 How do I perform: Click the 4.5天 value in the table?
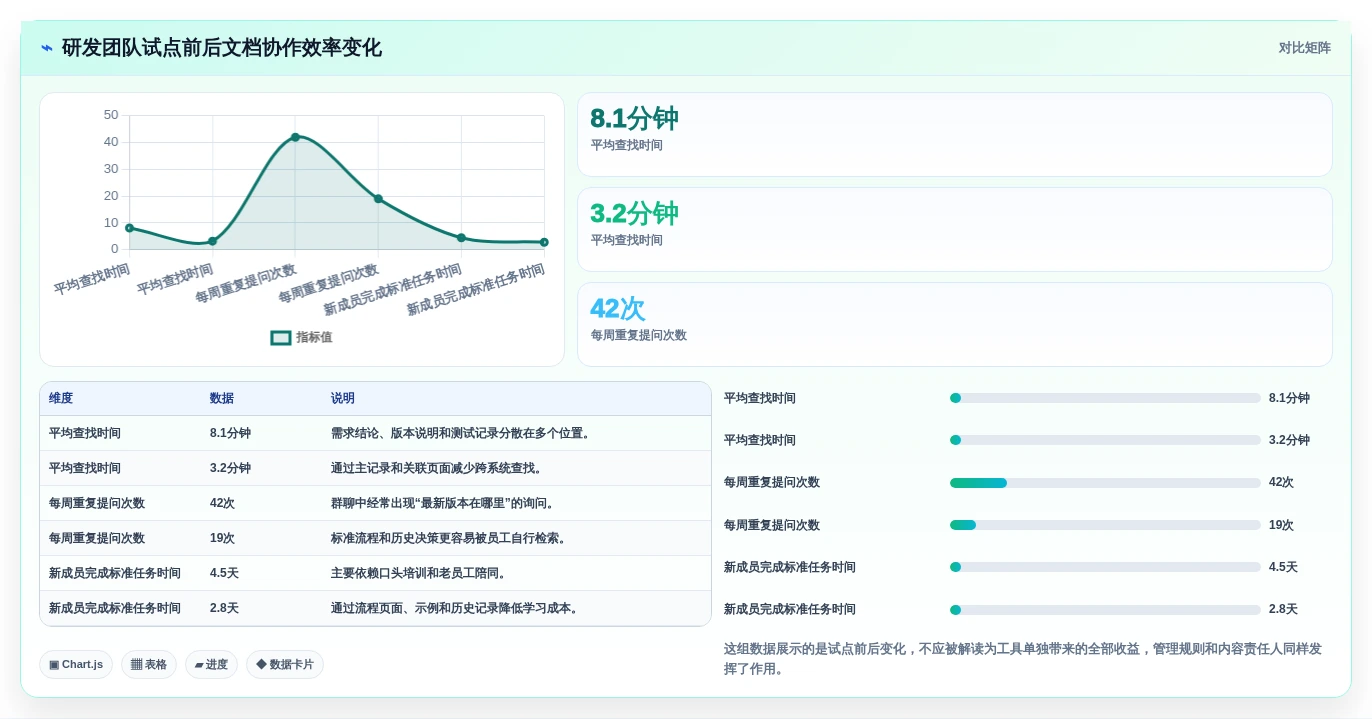[x=224, y=573]
